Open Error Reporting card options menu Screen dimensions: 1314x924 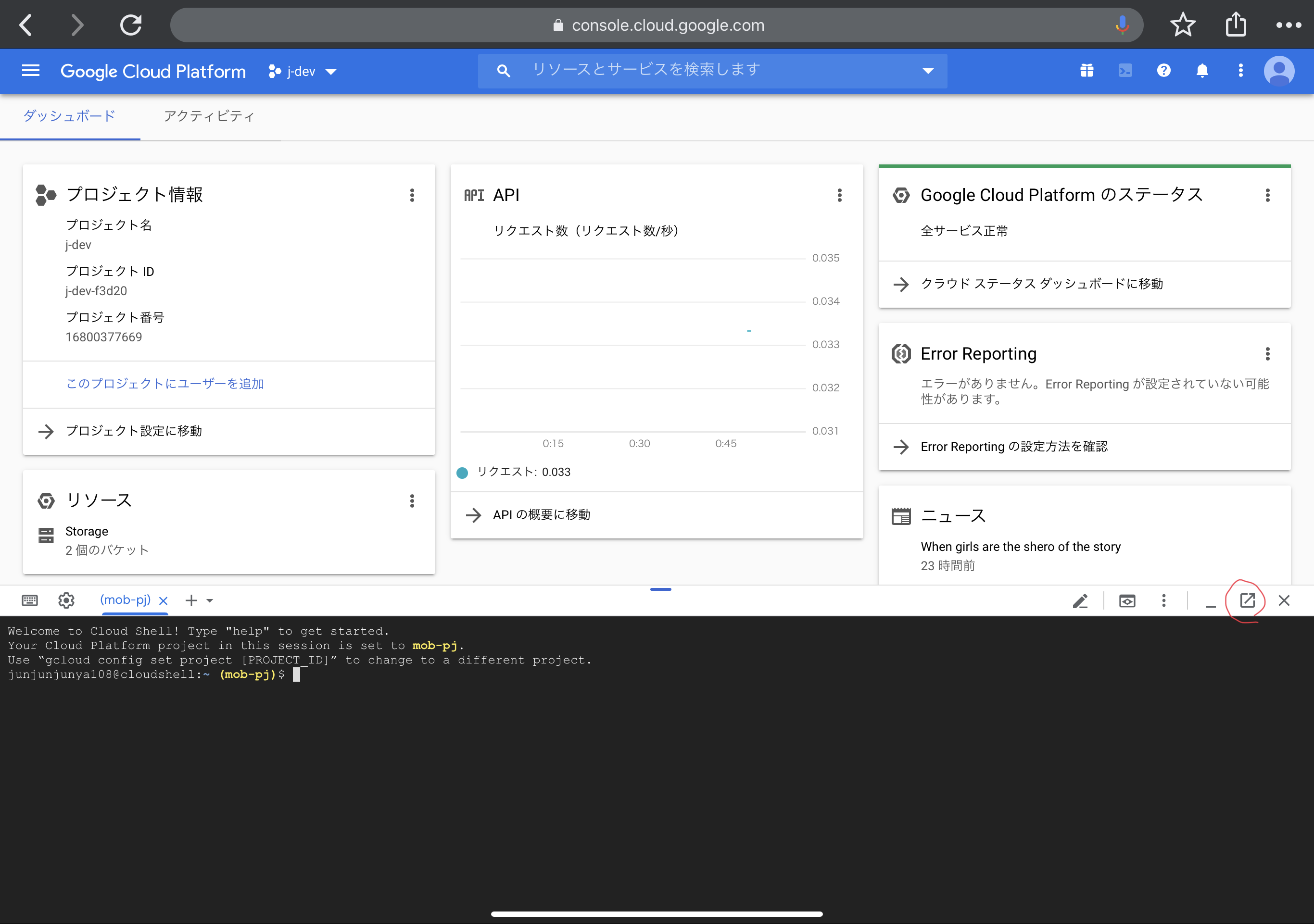(x=1268, y=353)
